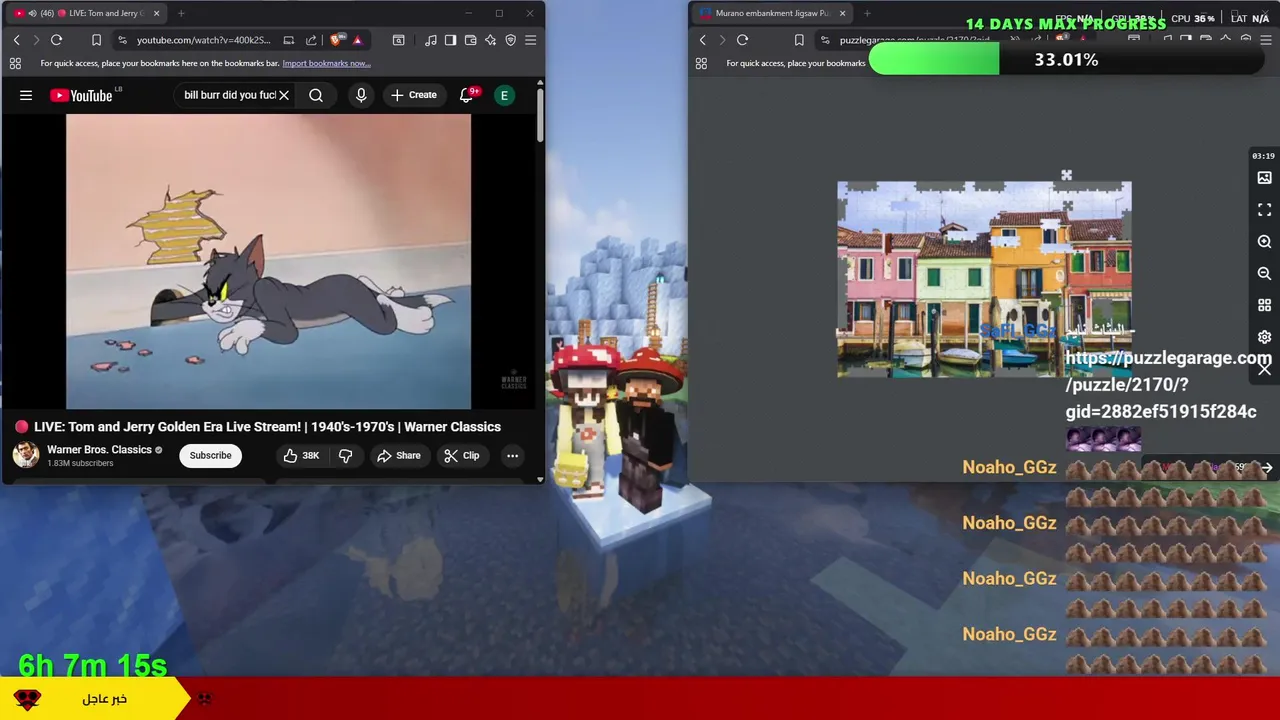Open the music playlist icon in YouTube window toolbar
Image resolution: width=1280 pixels, height=720 pixels.
430,40
